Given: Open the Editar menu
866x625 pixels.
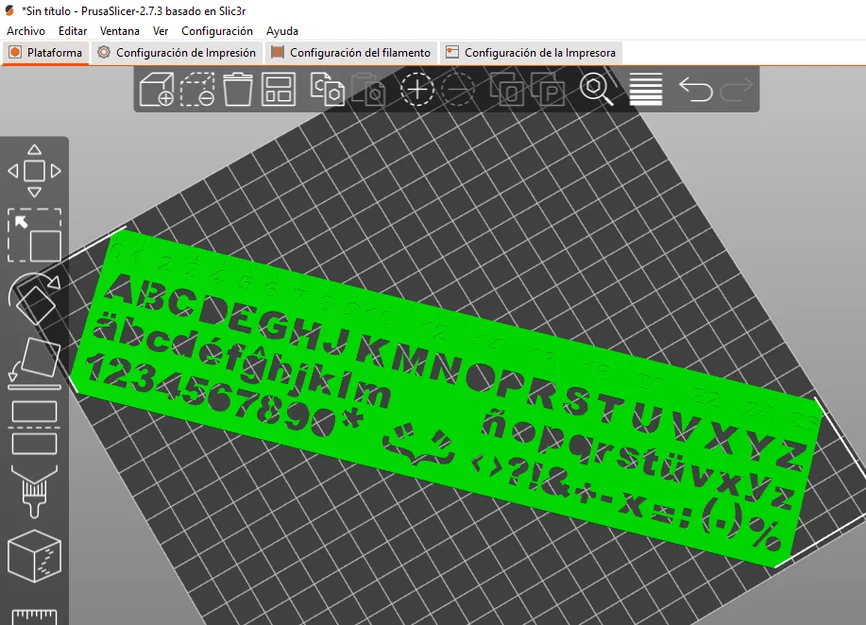Looking at the screenshot, I should click(x=72, y=31).
